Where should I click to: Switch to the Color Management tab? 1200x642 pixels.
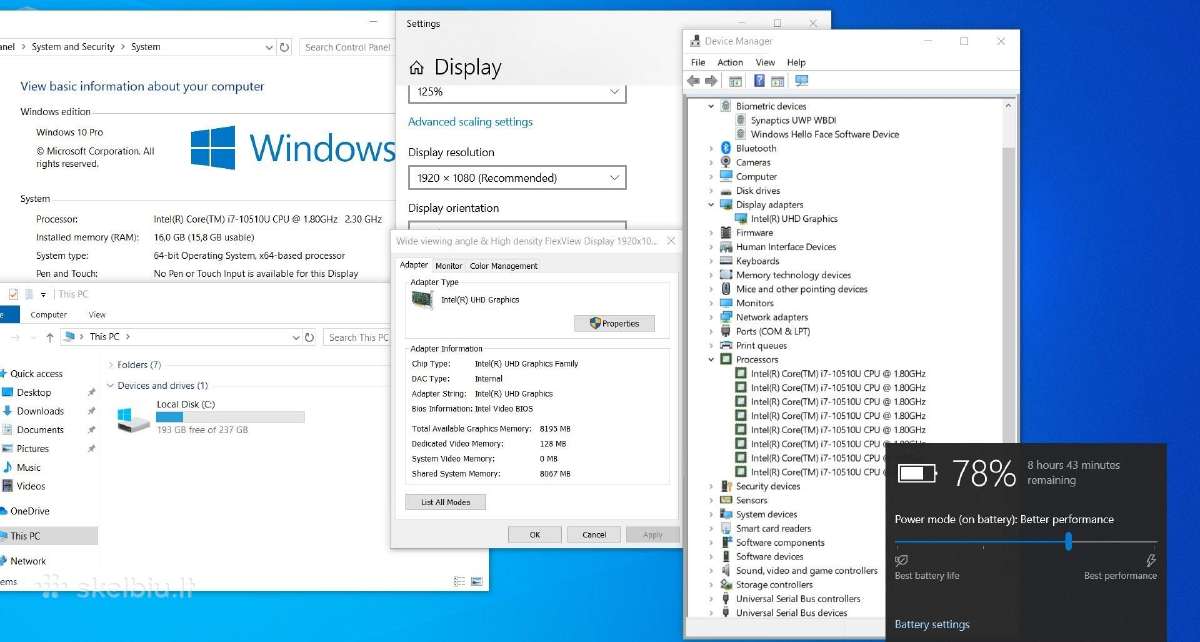(x=503, y=266)
